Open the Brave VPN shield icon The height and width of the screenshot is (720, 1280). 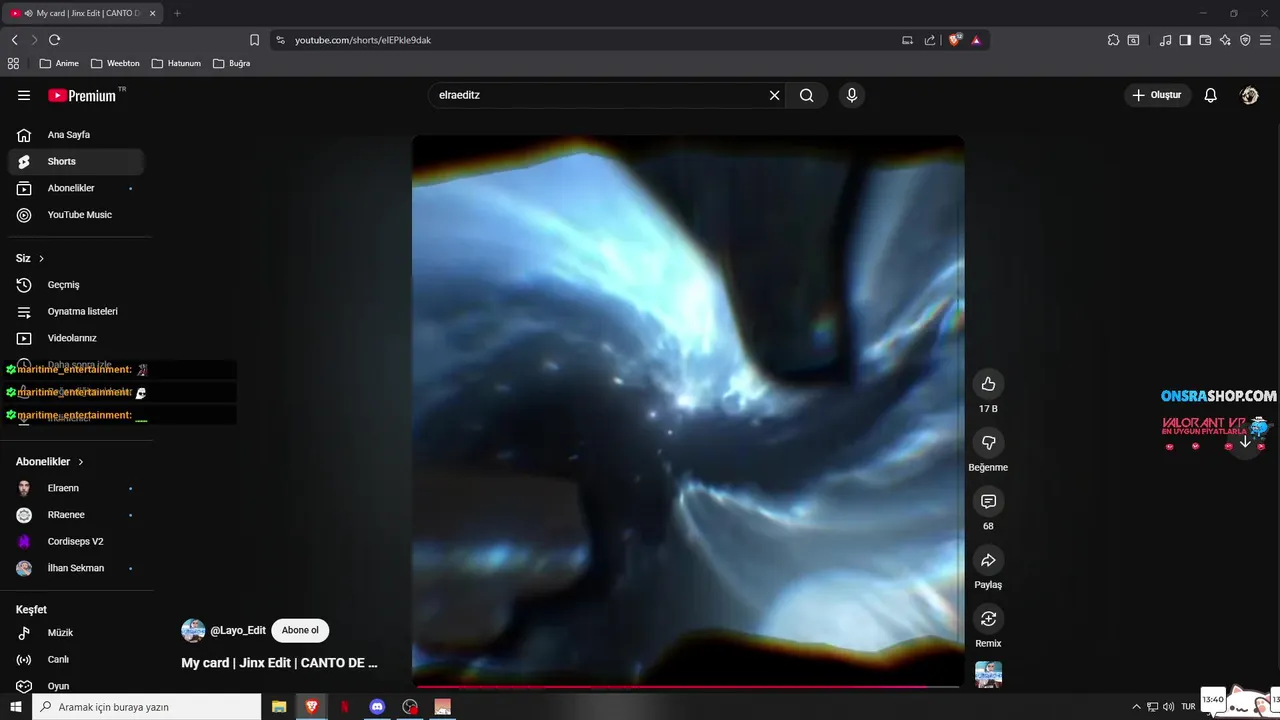click(1245, 40)
